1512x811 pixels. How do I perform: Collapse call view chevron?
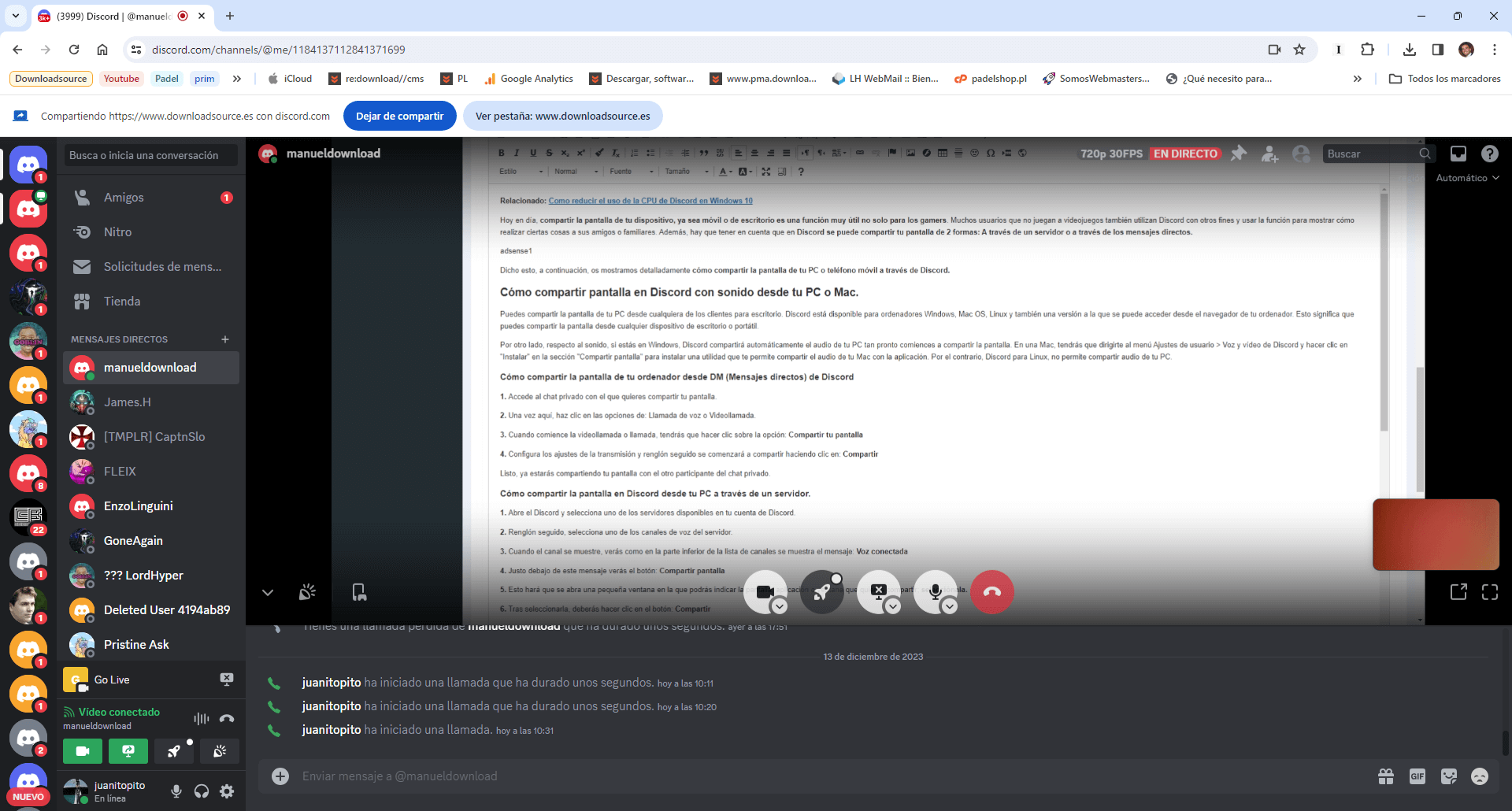pos(268,592)
